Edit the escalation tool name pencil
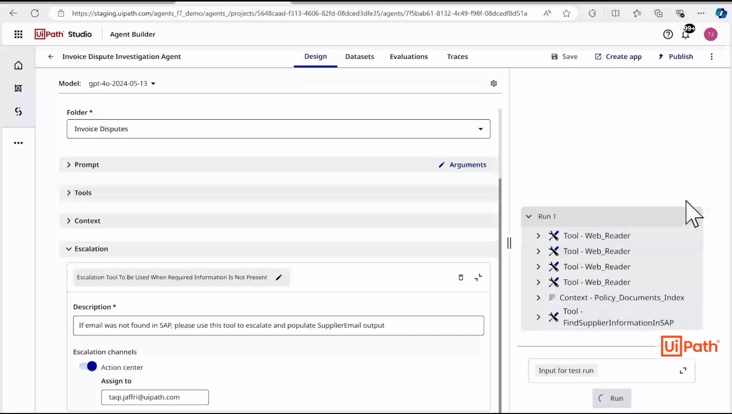The height and width of the screenshot is (414, 732). [279, 277]
